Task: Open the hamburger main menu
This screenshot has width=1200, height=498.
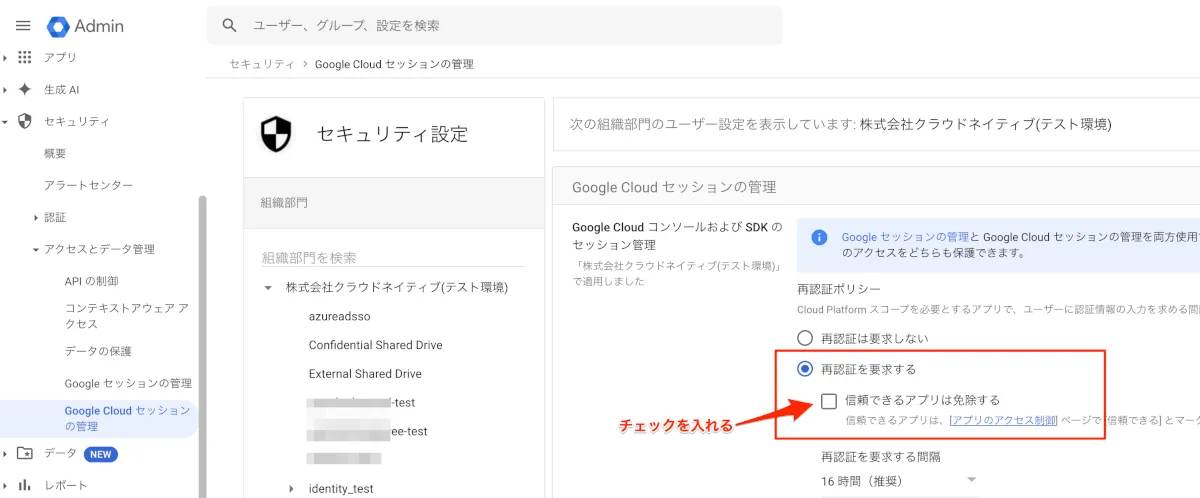Action: tap(23, 25)
